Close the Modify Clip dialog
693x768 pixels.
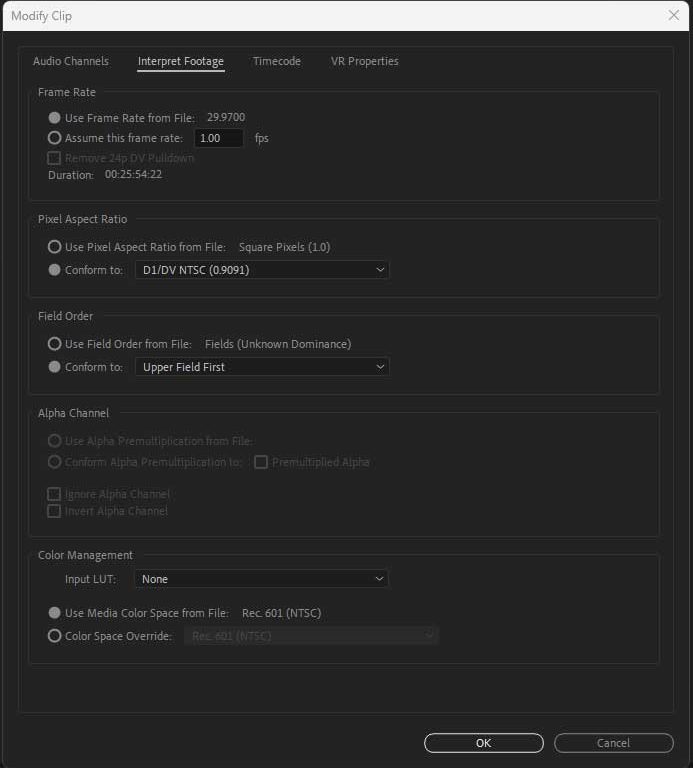coord(673,15)
